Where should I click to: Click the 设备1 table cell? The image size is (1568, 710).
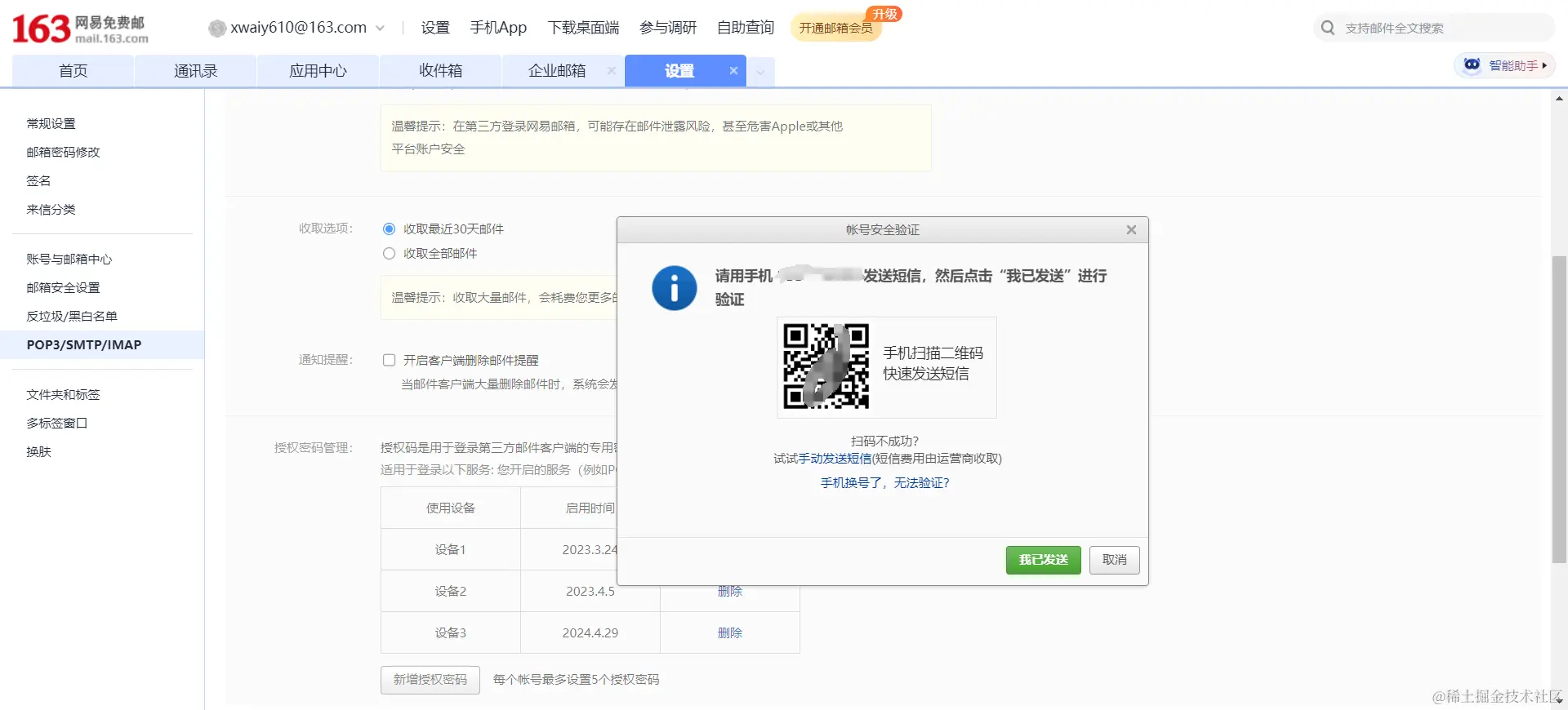coord(451,549)
